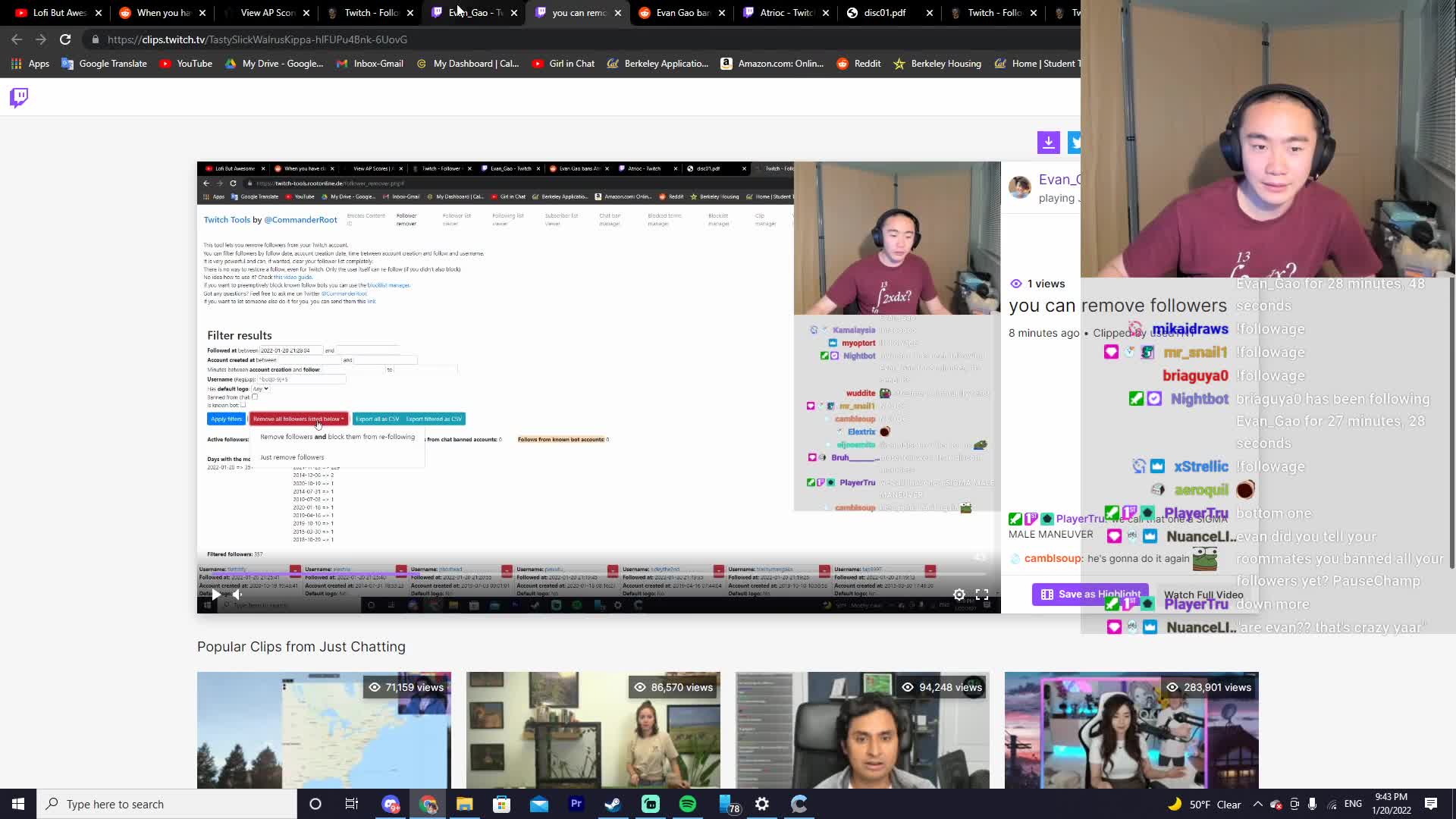Open the clip player settings gear
The height and width of the screenshot is (819, 1456).
pyautogui.click(x=959, y=595)
